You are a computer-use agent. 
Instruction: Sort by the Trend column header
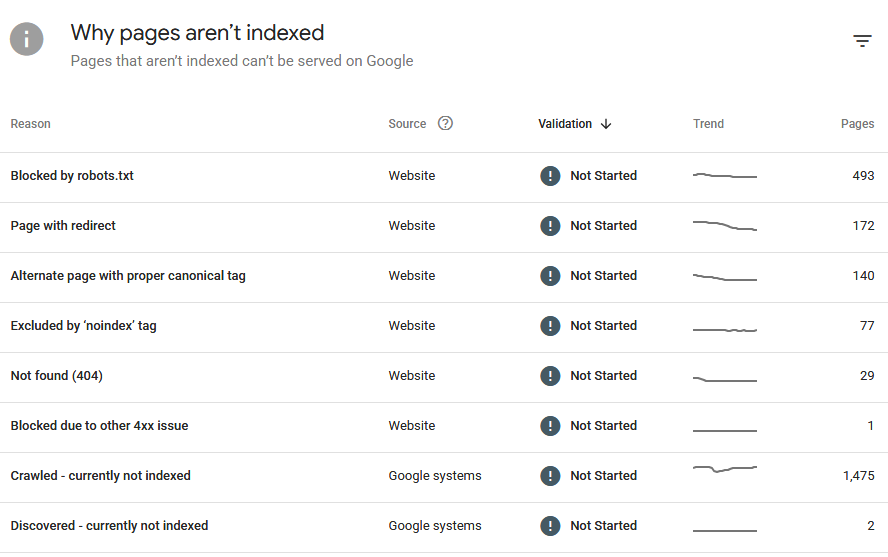[708, 124]
